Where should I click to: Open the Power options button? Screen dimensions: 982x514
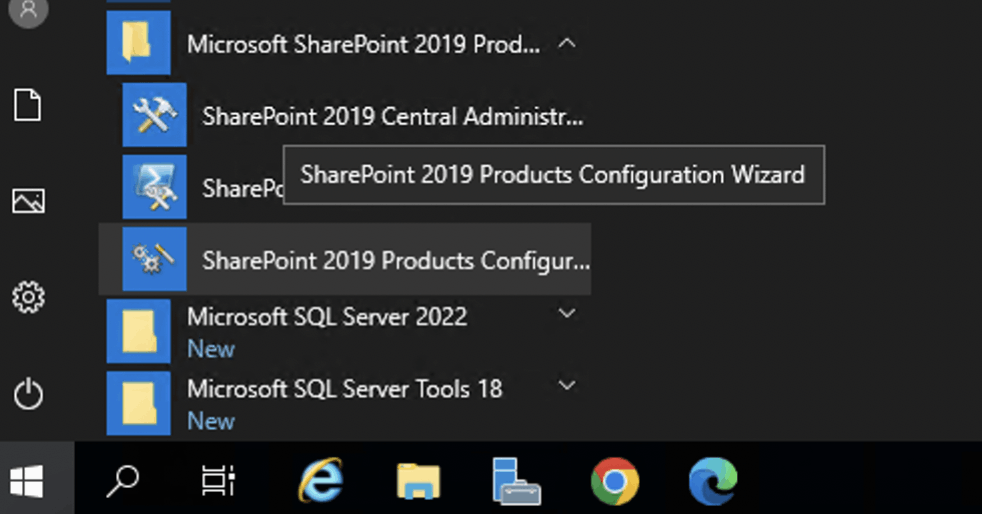click(x=28, y=394)
